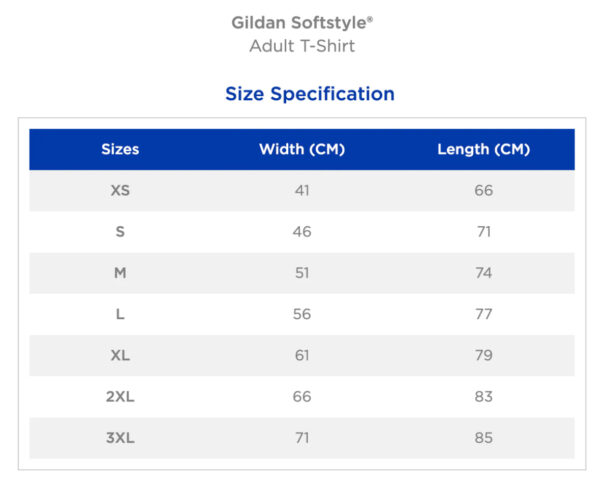600x484 pixels.
Task: Click the Size Specification heading
Action: [310, 94]
